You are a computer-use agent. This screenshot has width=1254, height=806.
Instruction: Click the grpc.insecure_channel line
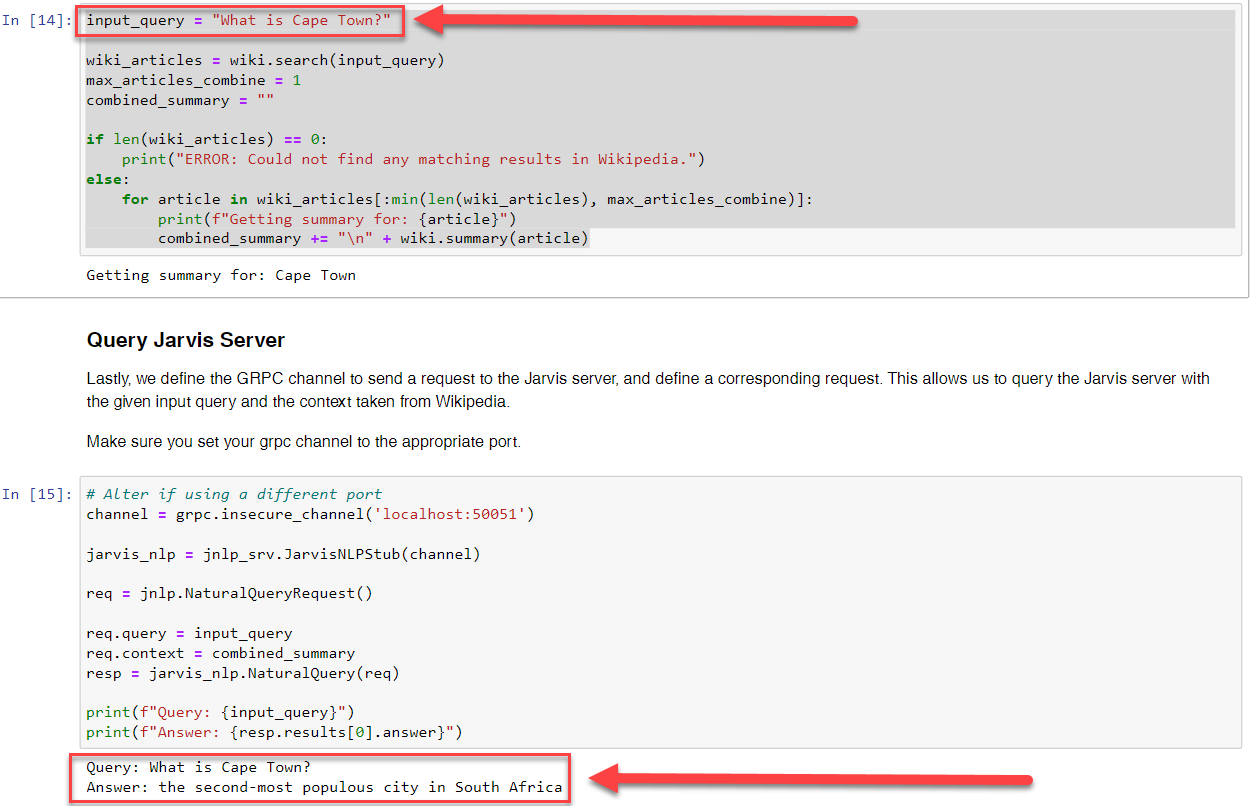(310, 514)
